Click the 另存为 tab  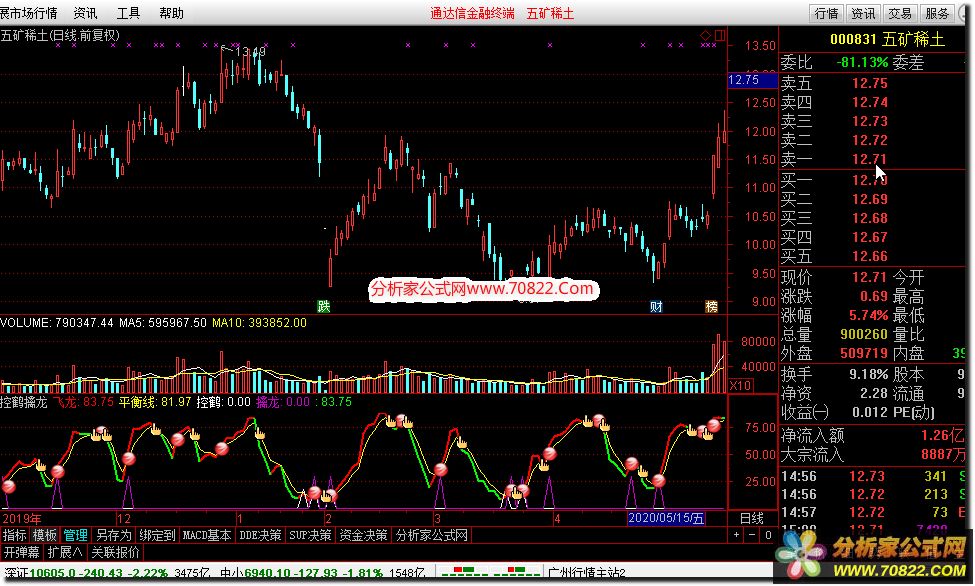[x=113, y=535]
